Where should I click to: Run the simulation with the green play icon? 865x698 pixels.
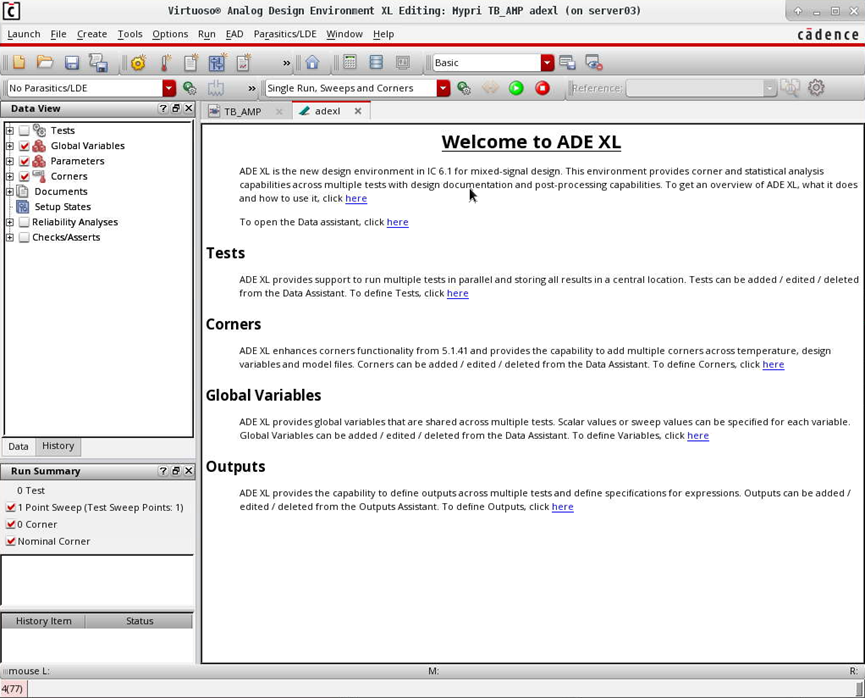click(x=515, y=88)
